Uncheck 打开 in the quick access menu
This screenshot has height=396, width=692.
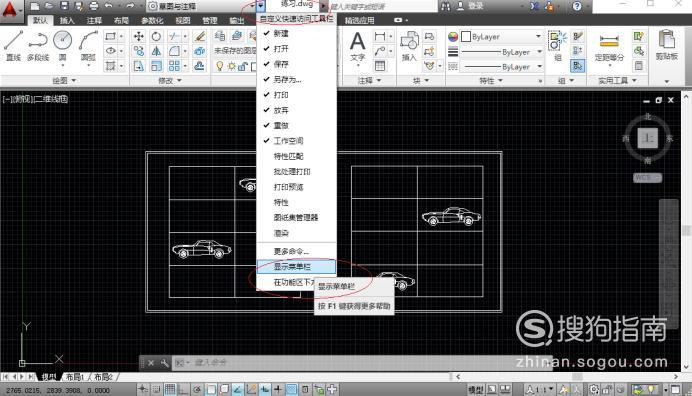click(297, 49)
